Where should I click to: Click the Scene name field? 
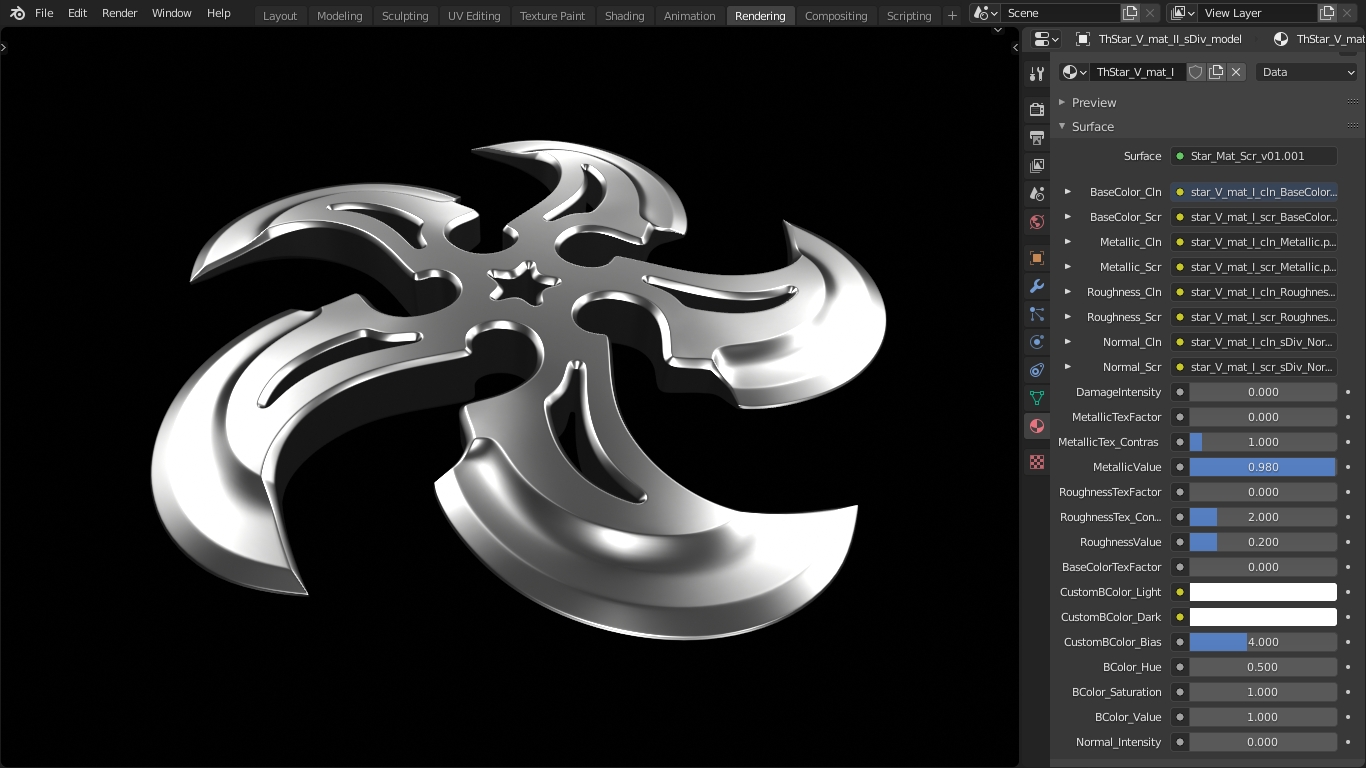click(x=1058, y=13)
